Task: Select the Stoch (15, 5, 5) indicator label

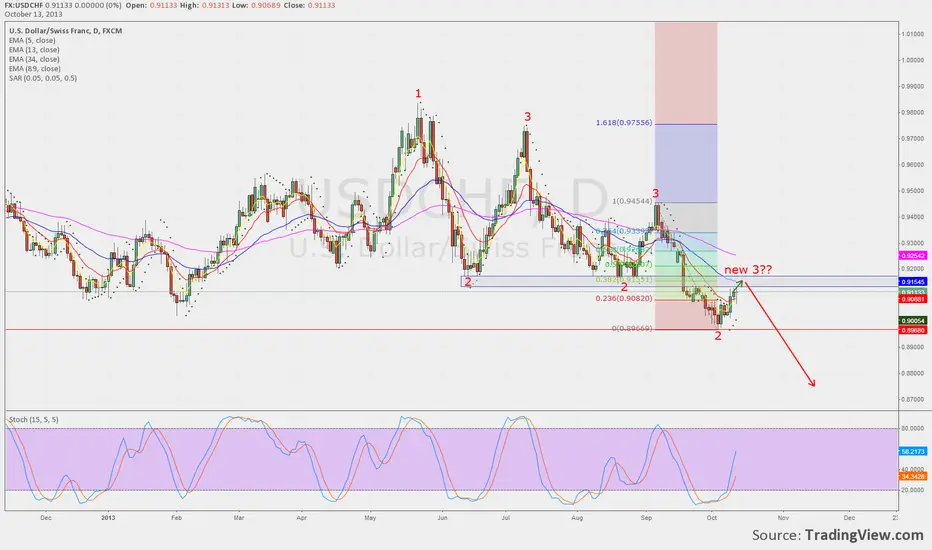Action: [x=34, y=420]
